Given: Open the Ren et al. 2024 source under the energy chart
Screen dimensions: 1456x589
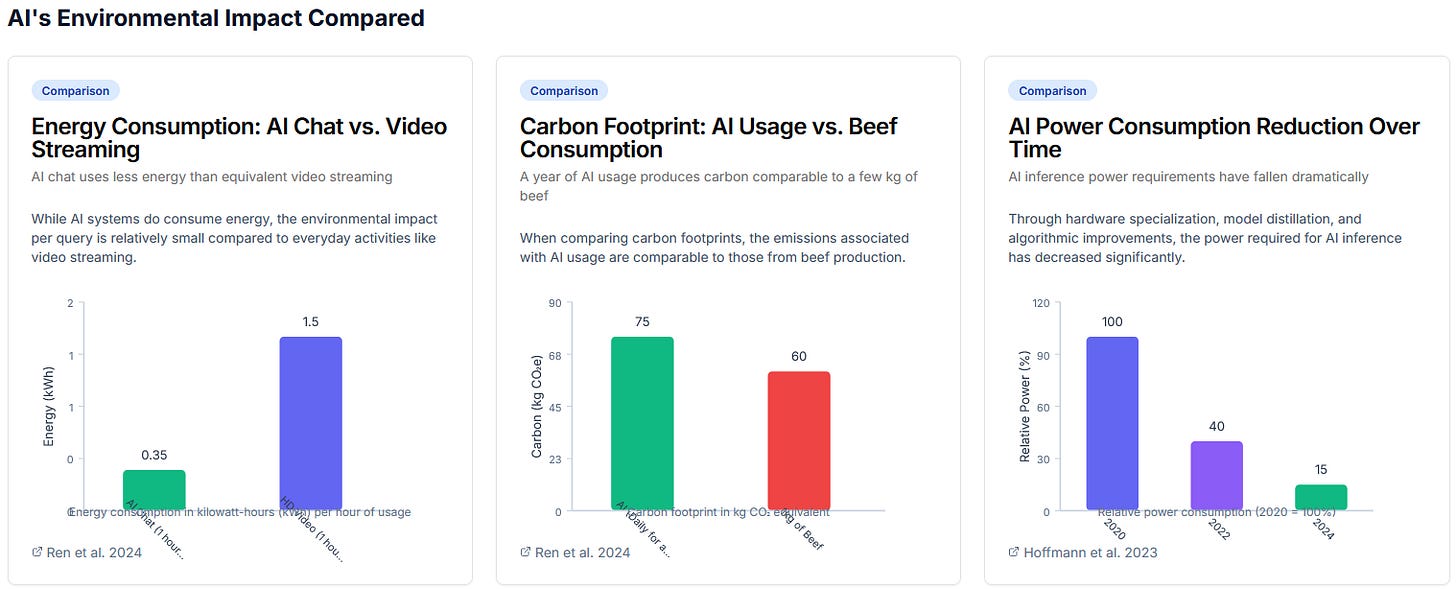Looking at the screenshot, I should (94, 552).
